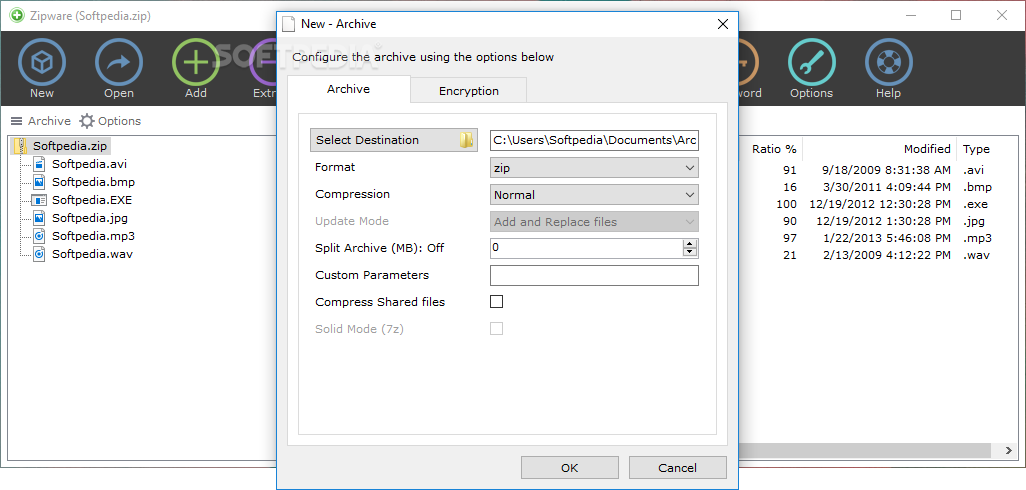Click the New archive toolbar icon
The height and width of the screenshot is (490, 1026).
(42, 63)
